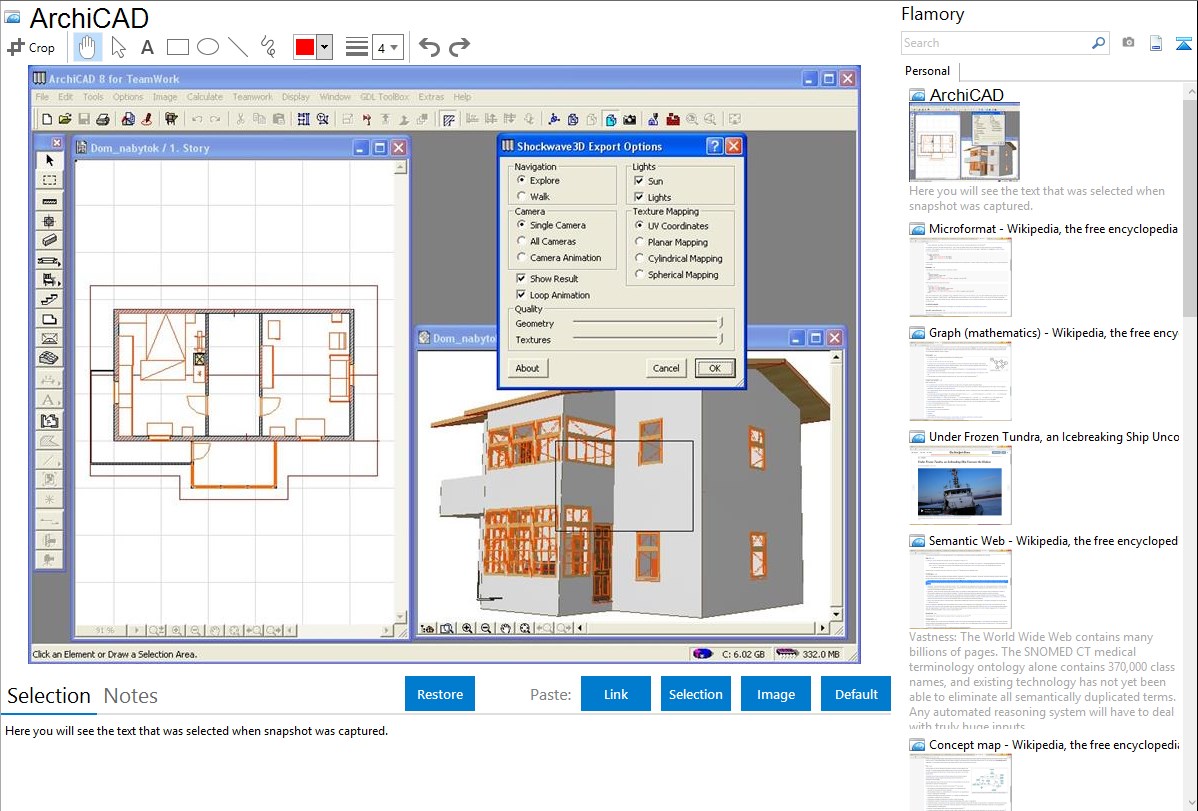This screenshot has width=1198, height=811.
Task: Redo the last annotation
Action: point(459,47)
